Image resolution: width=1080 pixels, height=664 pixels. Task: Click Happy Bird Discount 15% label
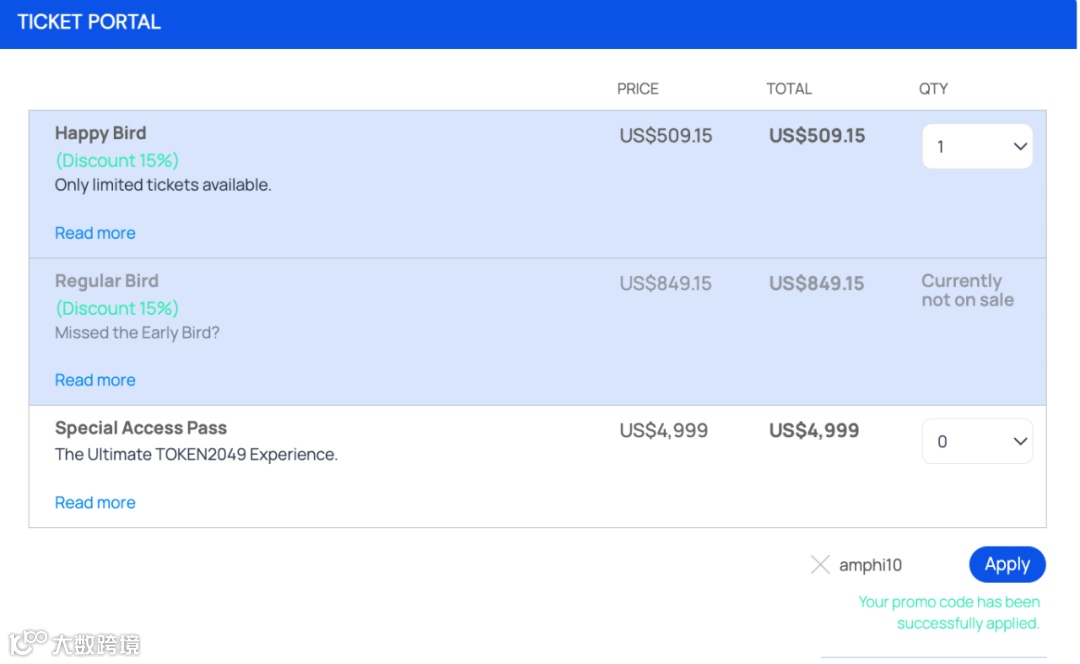click(x=117, y=160)
